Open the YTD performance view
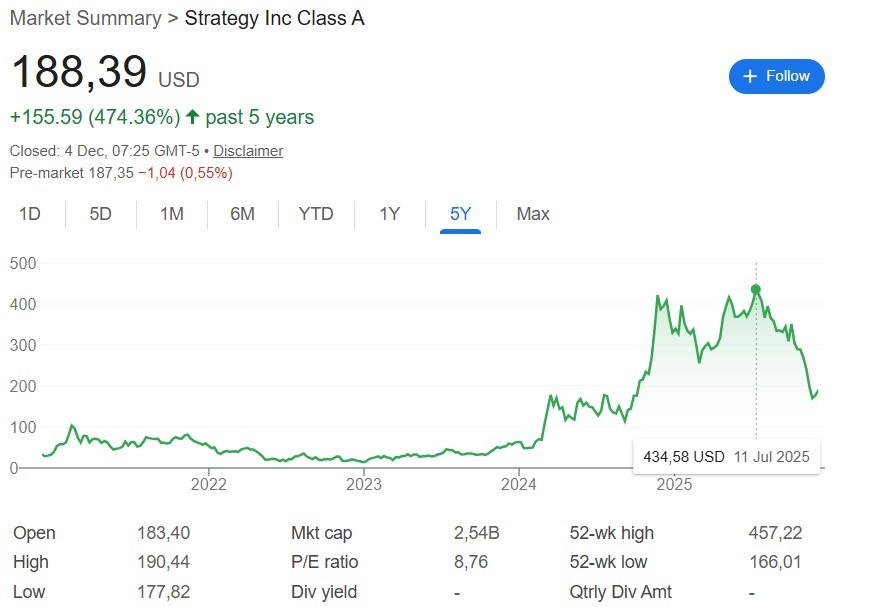This screenshot has height=607, width=878. (x=315, y=214)
